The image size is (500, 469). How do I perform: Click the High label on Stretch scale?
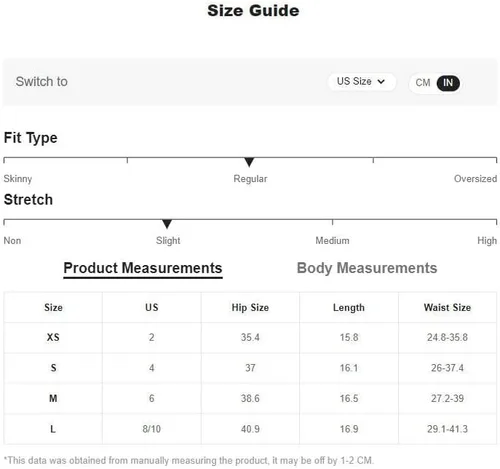(487, 241)
